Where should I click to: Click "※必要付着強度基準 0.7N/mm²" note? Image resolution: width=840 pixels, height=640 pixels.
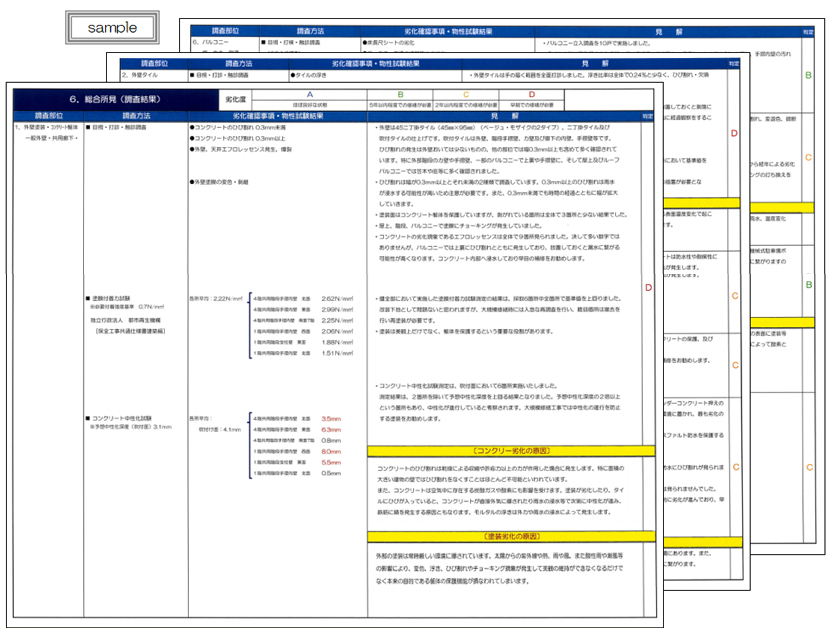coord(127,307)
